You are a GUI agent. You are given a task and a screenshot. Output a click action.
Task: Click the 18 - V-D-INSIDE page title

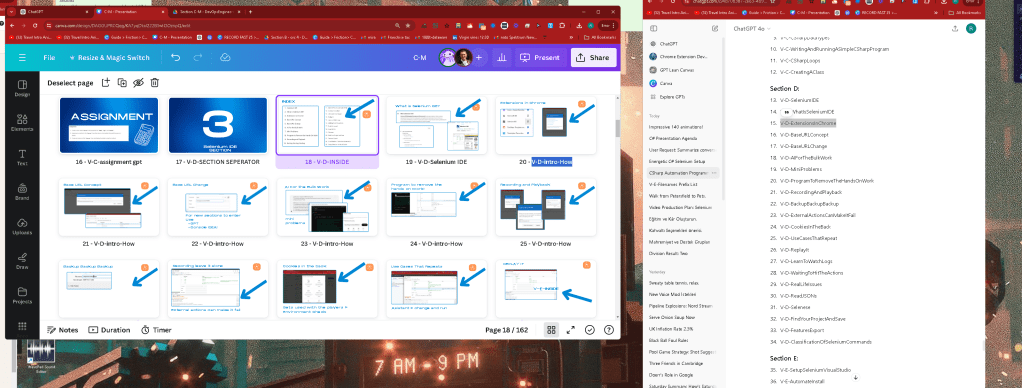327,162
